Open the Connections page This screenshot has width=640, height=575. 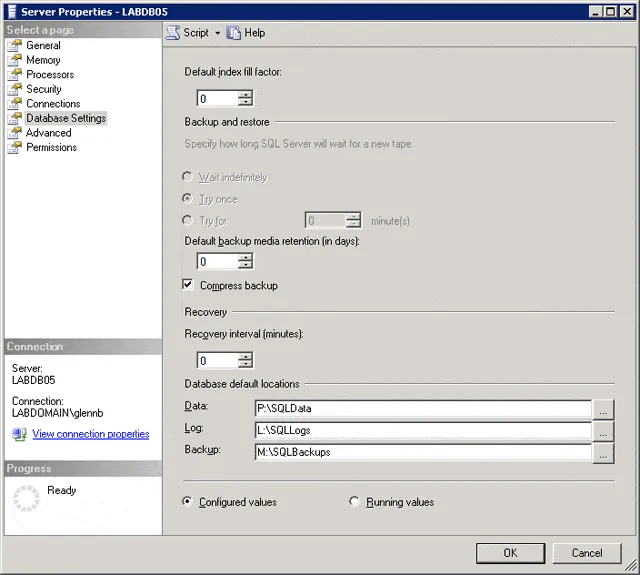tap(53, 104)
